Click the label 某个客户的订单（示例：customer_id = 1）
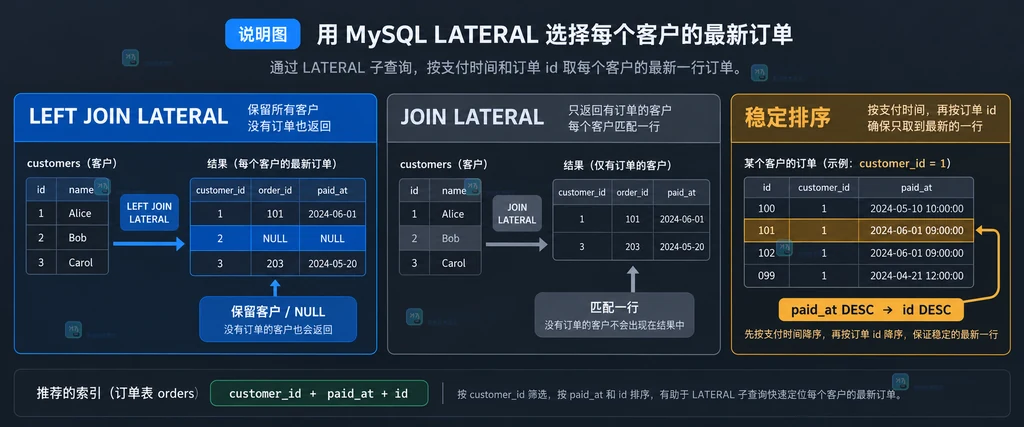This screenshot has width=1024, height=427. 846,163
